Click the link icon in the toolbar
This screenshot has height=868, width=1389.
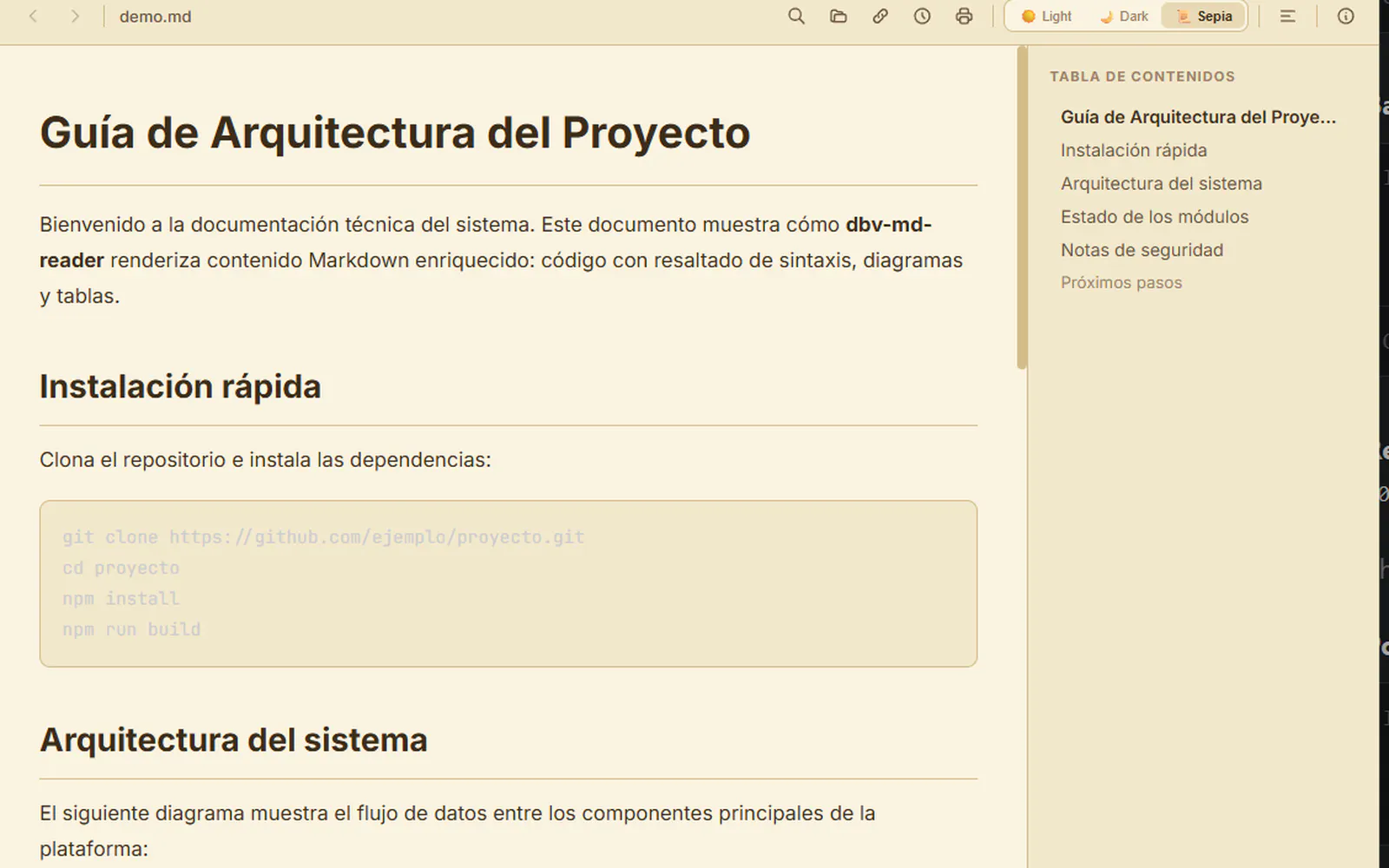click(880, 16)
